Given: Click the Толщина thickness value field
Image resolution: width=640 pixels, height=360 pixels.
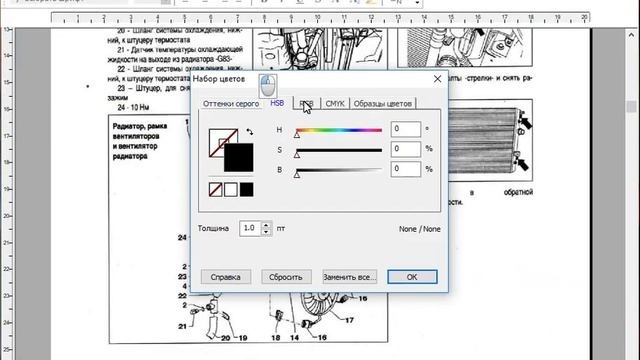Looking at the screenshot, I should (x=250, y=228).
